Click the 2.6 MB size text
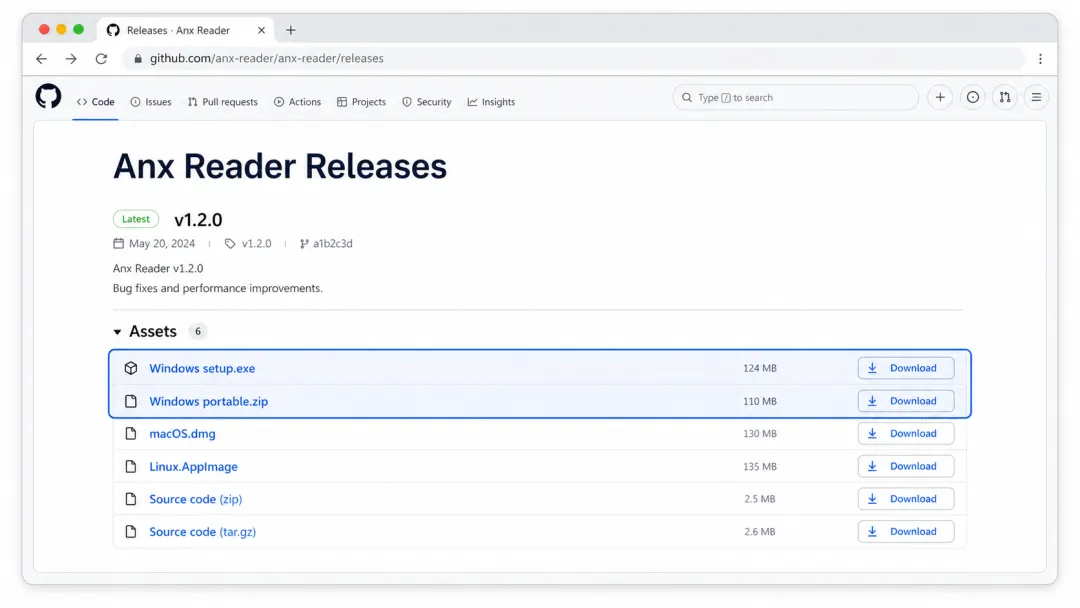This screenshot has width=1080, height=608. [760, 532]
